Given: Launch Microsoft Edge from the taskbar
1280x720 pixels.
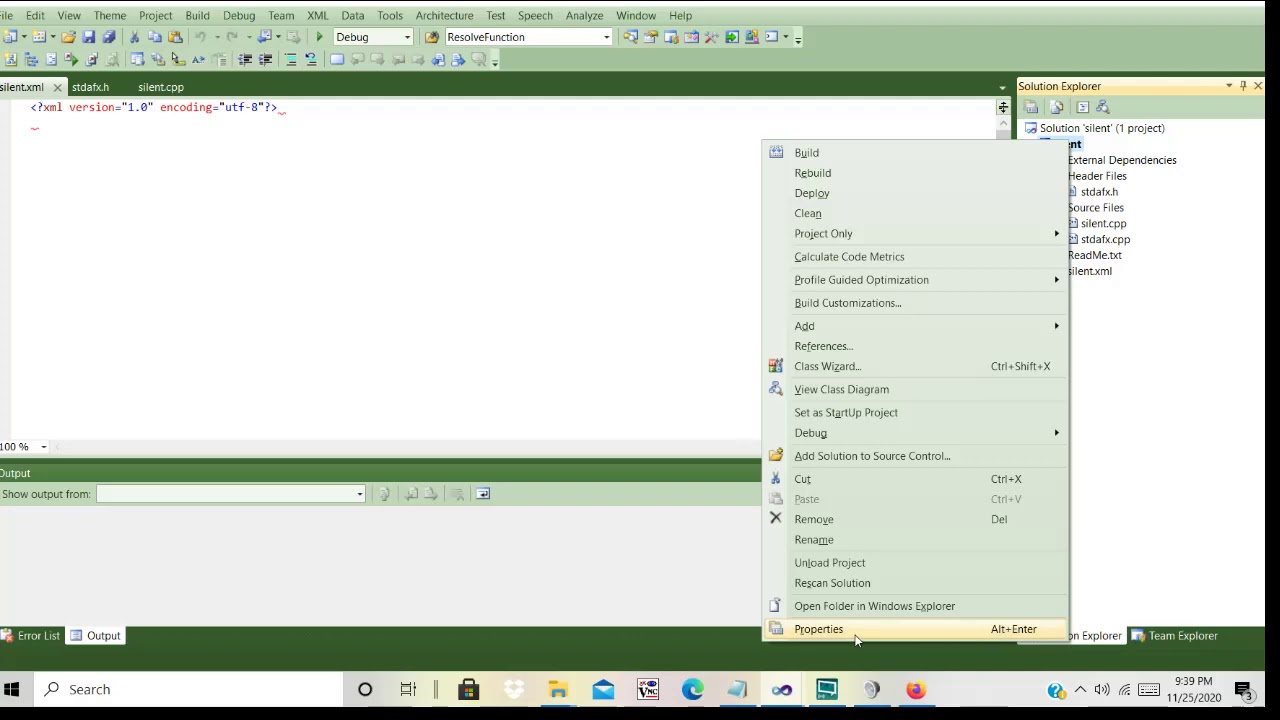Looking at the screenshot, I should click(x=693, y=690).
